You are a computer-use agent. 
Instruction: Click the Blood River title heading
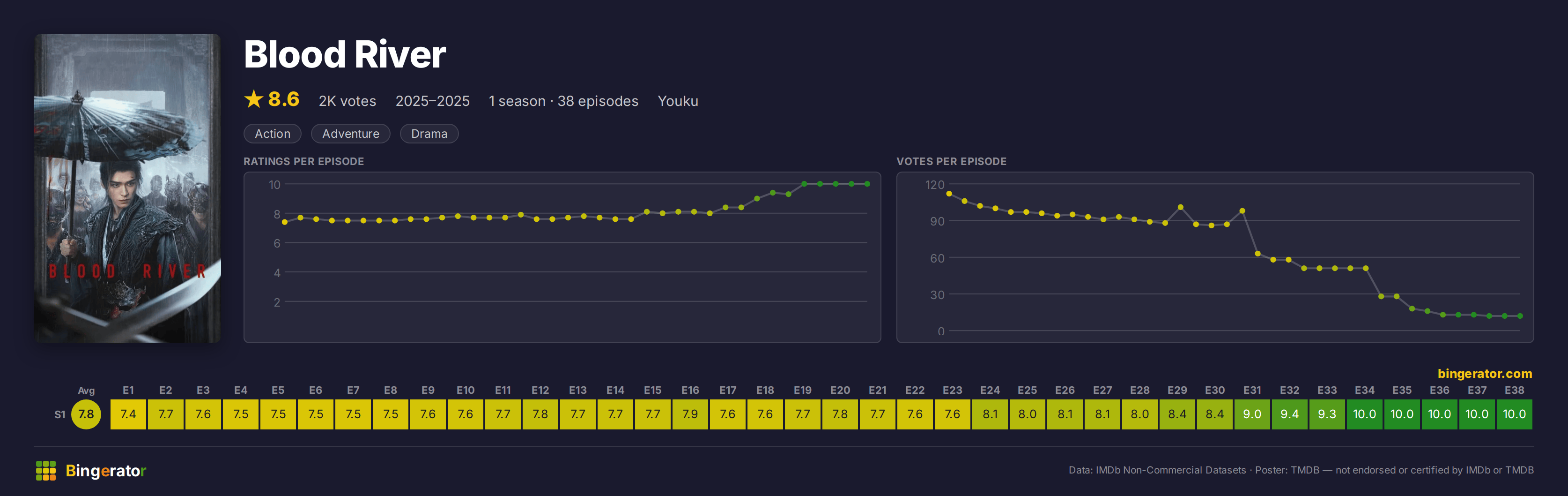point(345,54)
